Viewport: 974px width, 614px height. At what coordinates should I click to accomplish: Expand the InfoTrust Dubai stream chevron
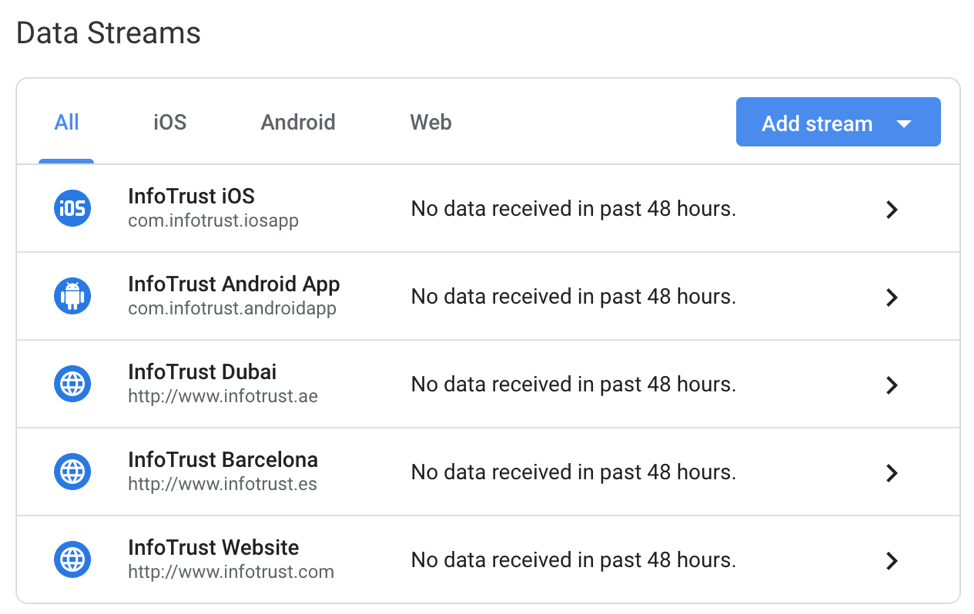point(892,385)
